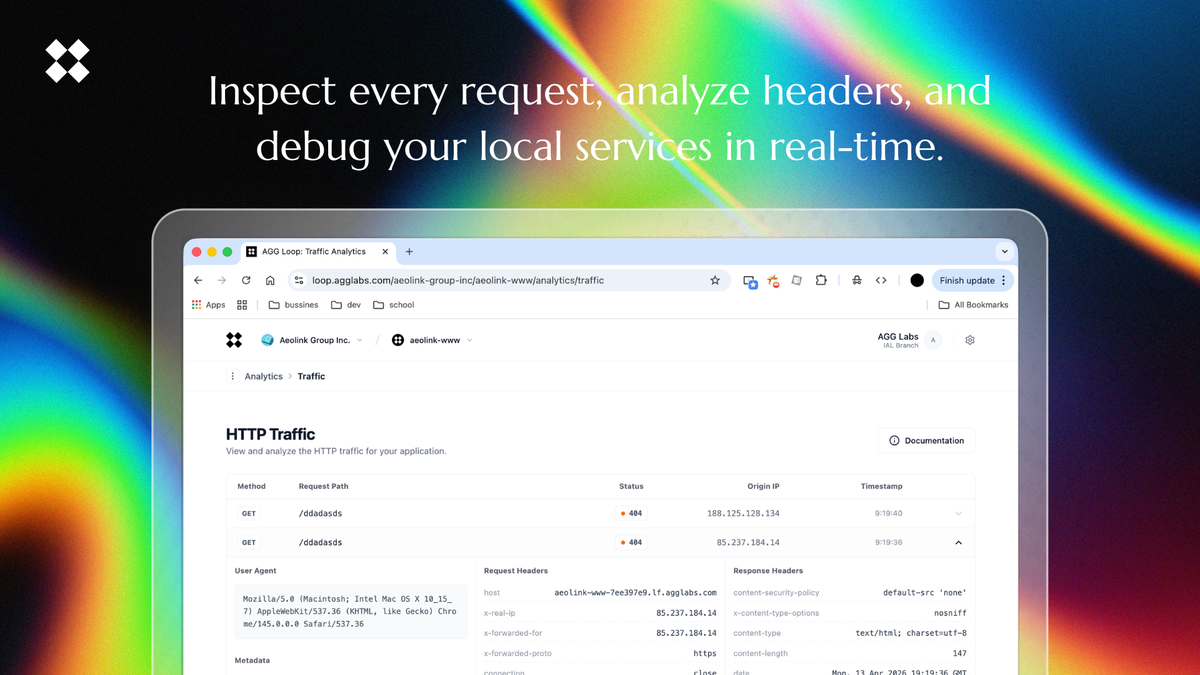
Task: Open the three-dot menu beside Analytics breadcrumb
Action: click(x=233, y=377)
